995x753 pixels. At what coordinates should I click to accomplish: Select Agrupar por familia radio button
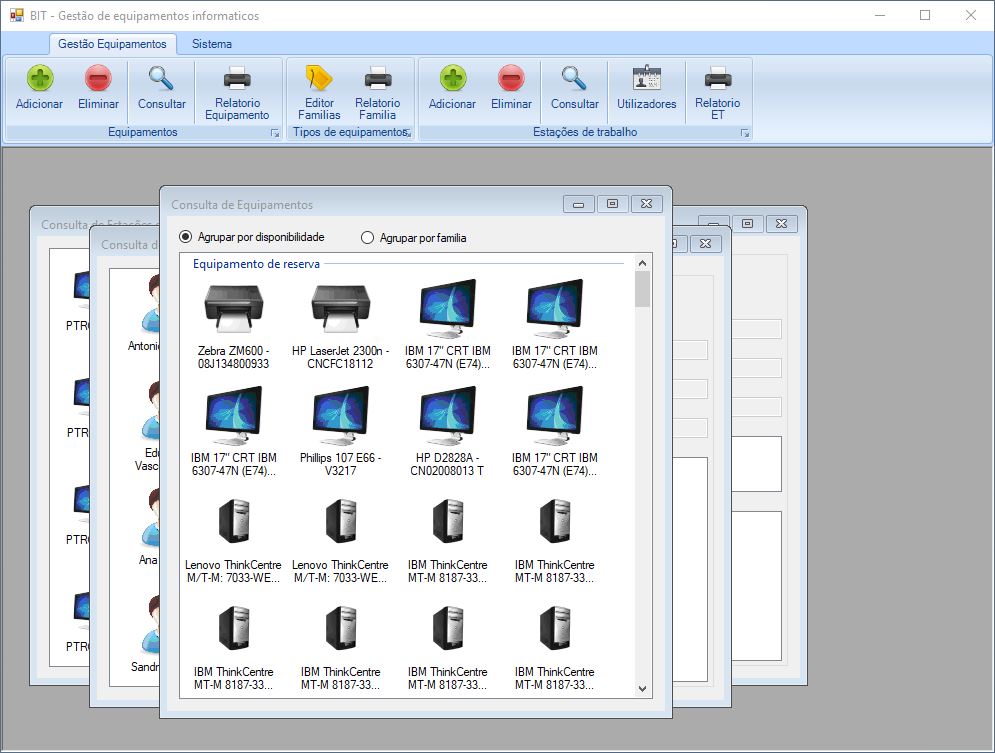(x=367, y=238)
